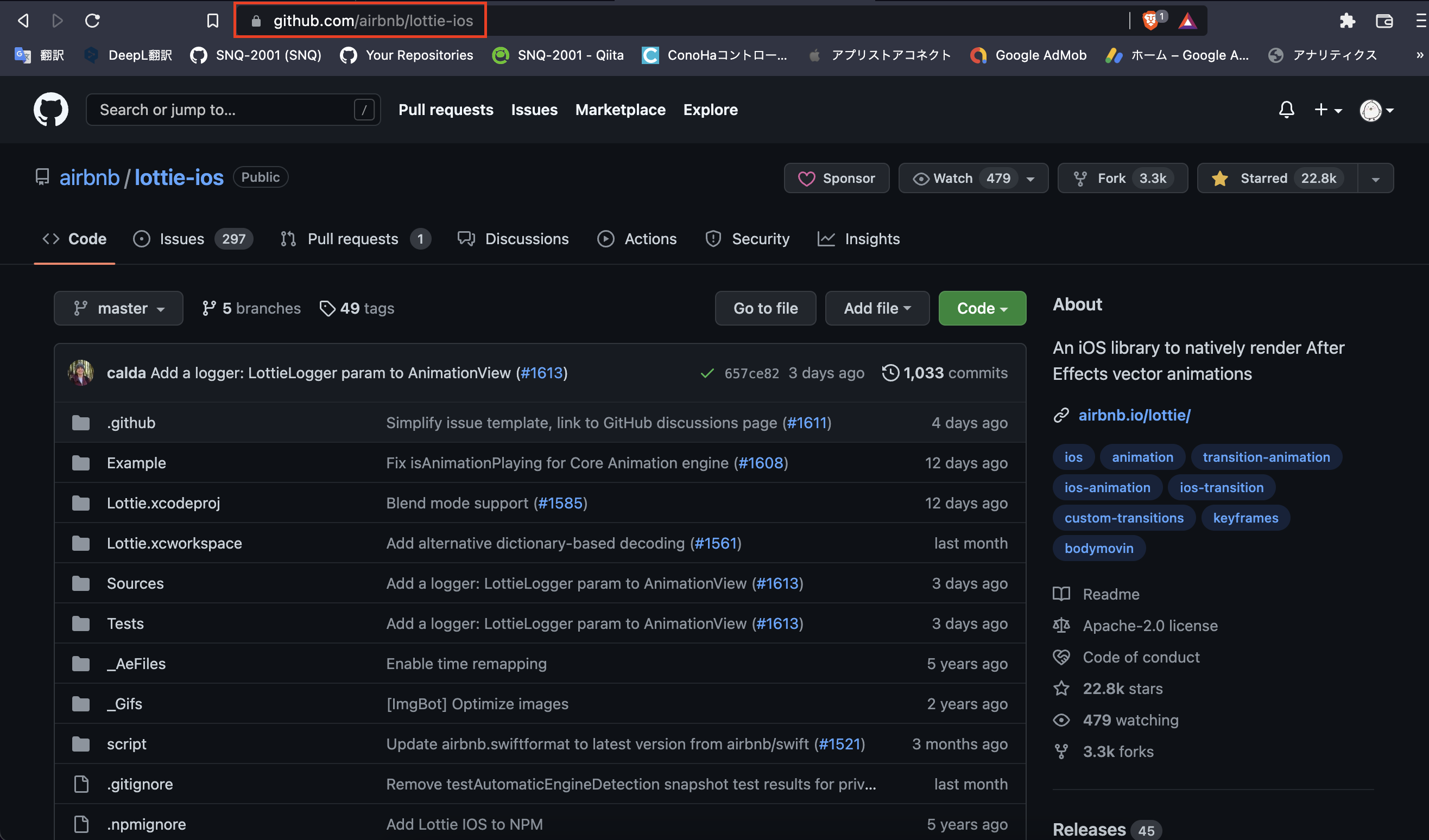
Task: Open the 1,033 commits history
Action: pos(945,373)
